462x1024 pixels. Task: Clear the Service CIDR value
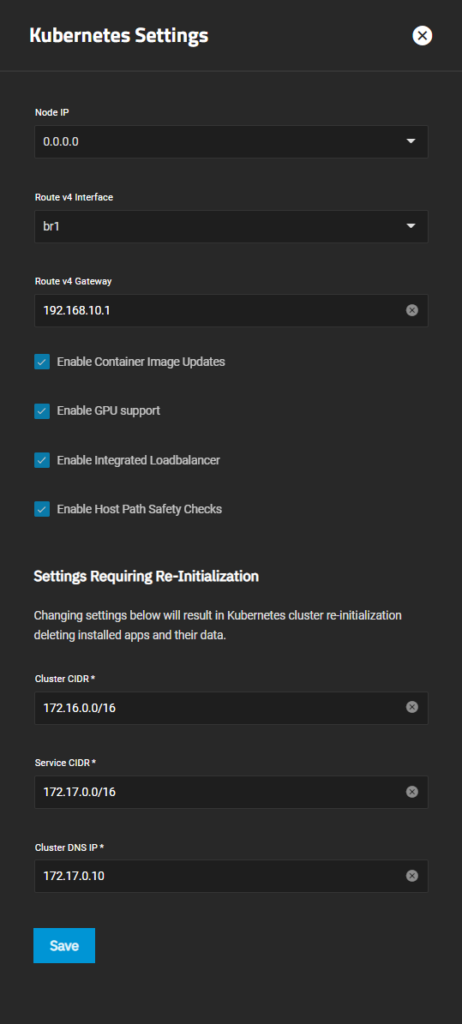(412, 792)
